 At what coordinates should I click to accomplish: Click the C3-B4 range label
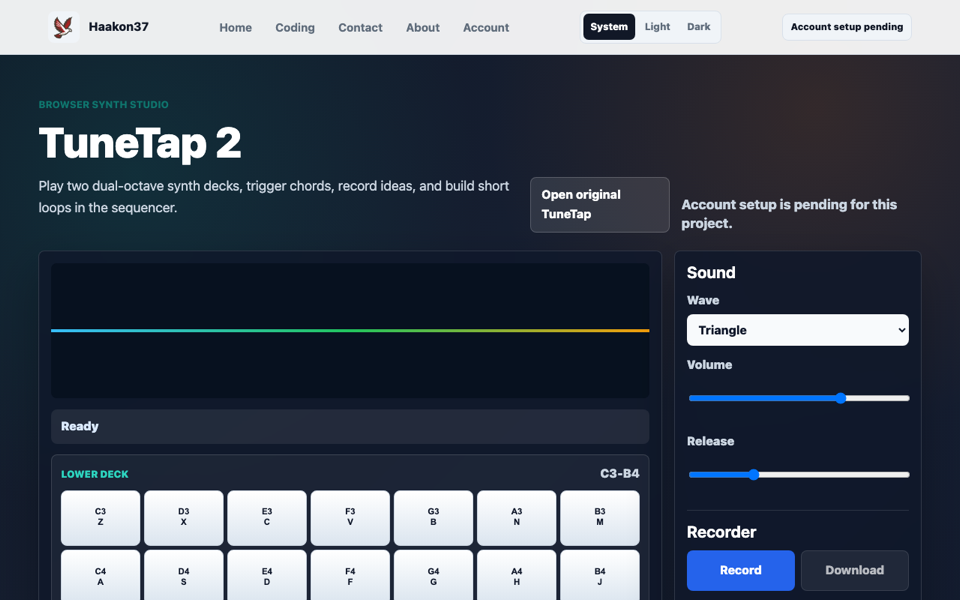(x=620, y=474)
